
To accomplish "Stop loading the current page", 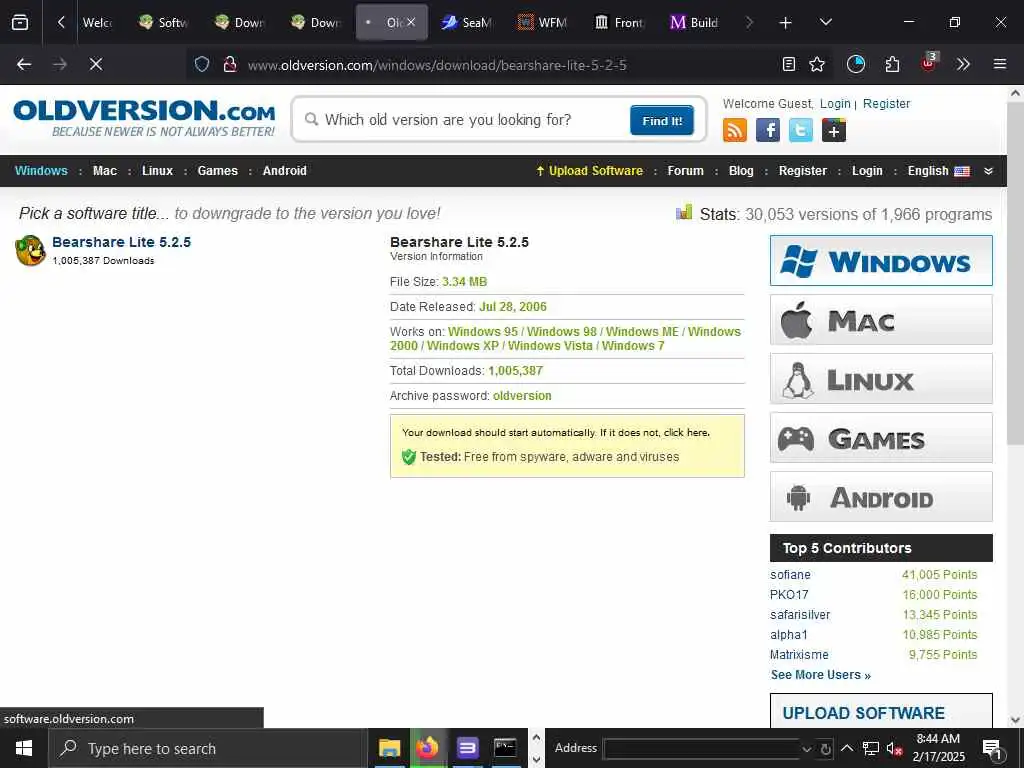I will tap(95, 64).
